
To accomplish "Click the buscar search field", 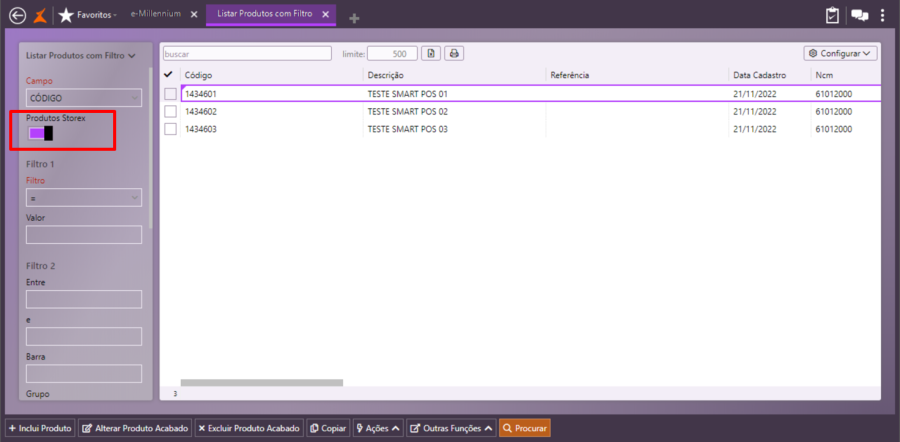I will click(x=247, y=53).
